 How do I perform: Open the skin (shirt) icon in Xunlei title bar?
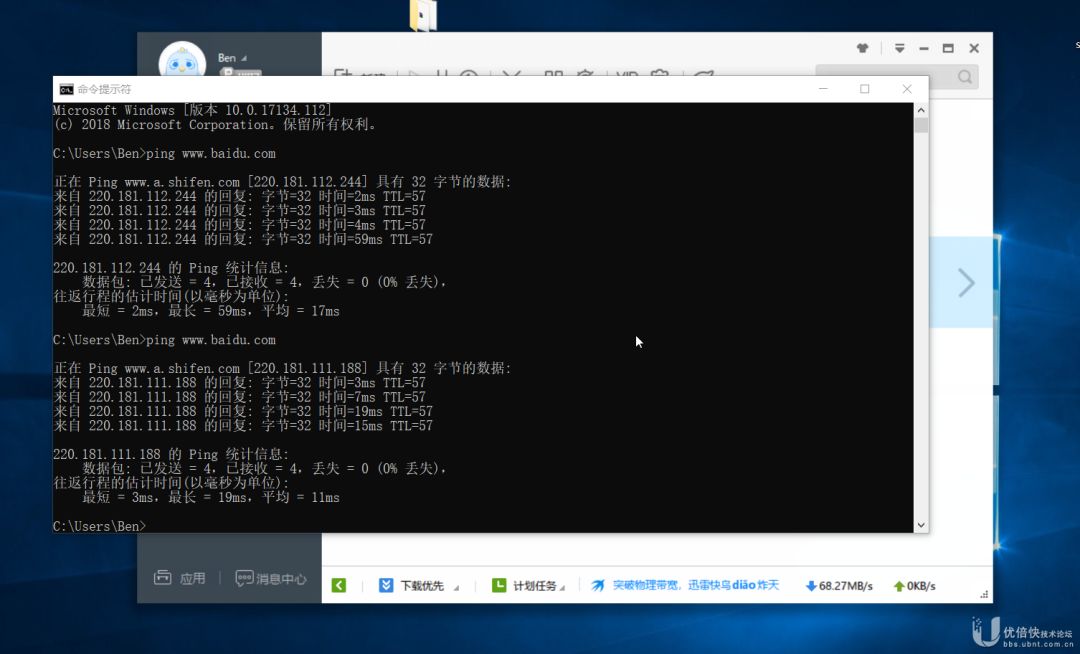pyautogui.click(x=862, y=48)
